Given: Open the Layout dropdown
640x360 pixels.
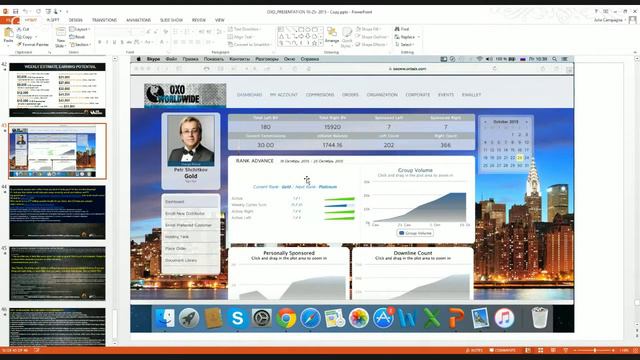Looking at the screenshot, I should pos(80,29).
